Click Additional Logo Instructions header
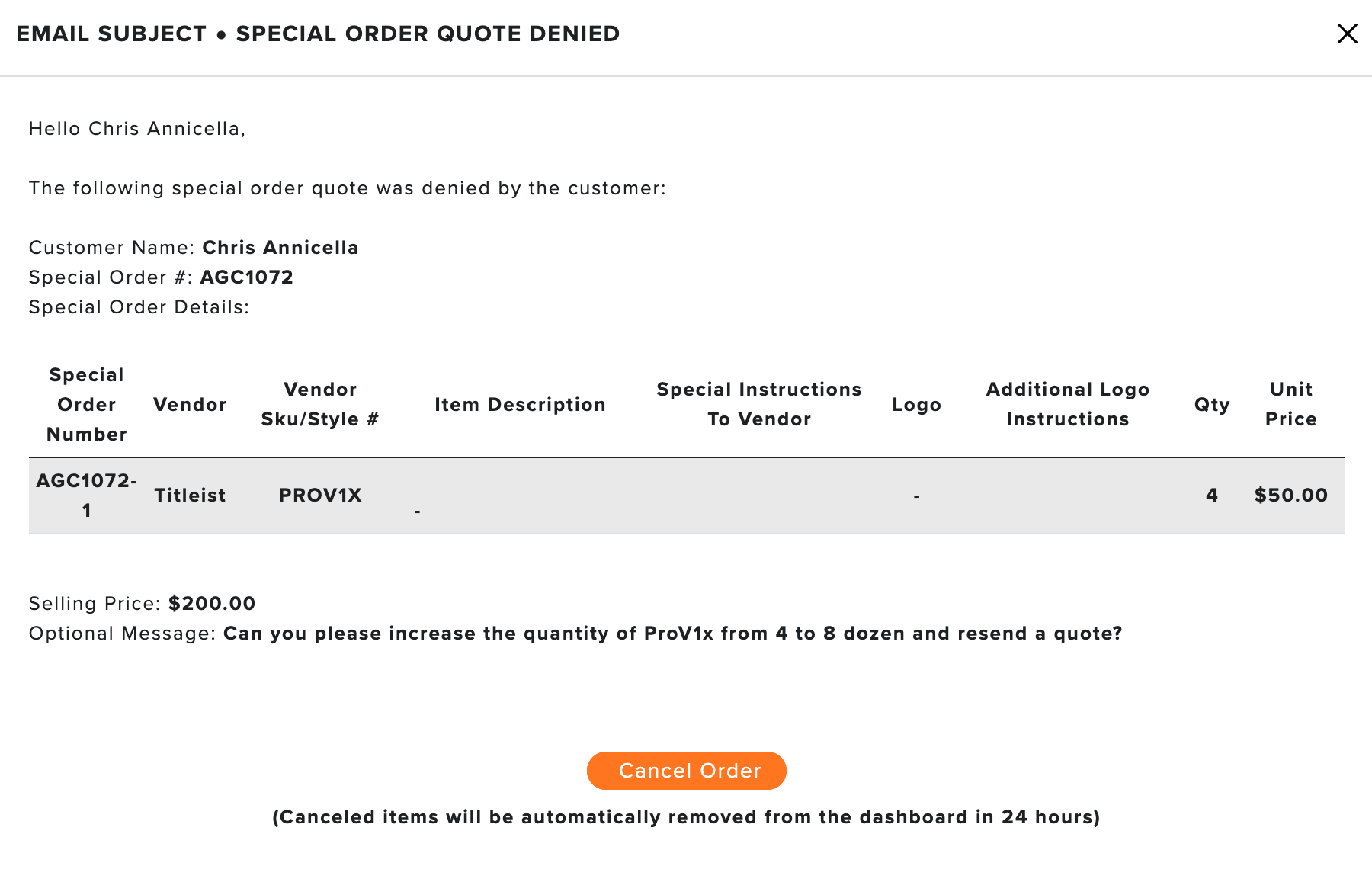Viewport: 1372px width, 895px height. [x=1067, y=405]
